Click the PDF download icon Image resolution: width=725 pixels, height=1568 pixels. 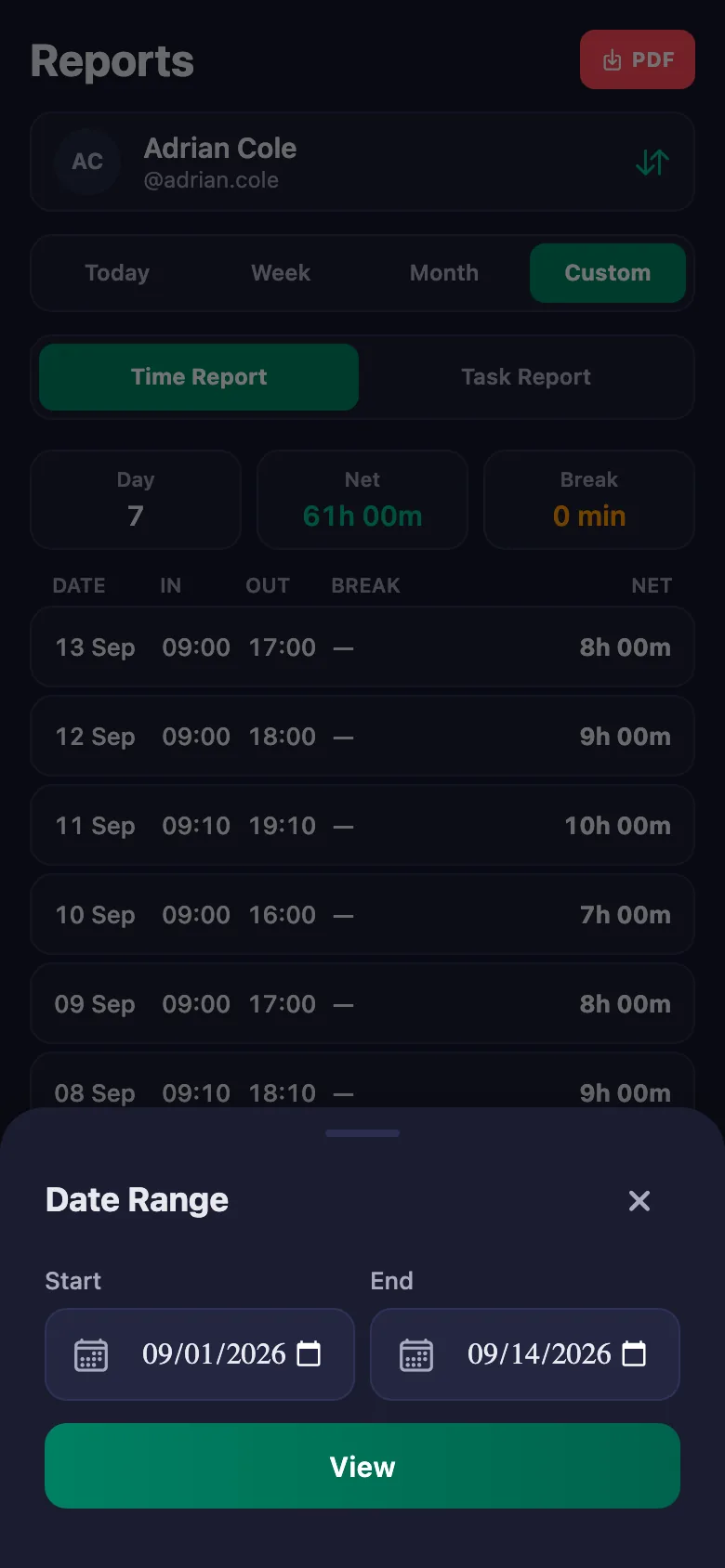click(x=612, y=60)
